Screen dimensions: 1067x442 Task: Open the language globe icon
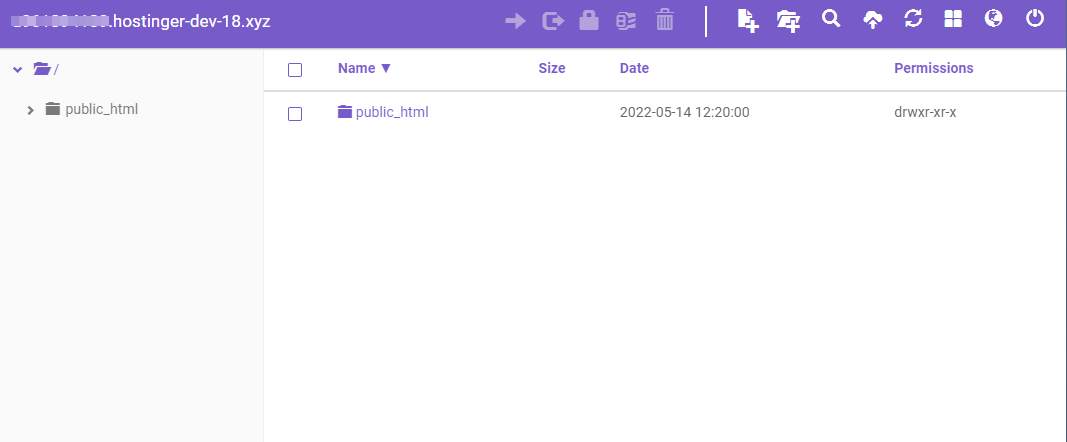[994, 18]
